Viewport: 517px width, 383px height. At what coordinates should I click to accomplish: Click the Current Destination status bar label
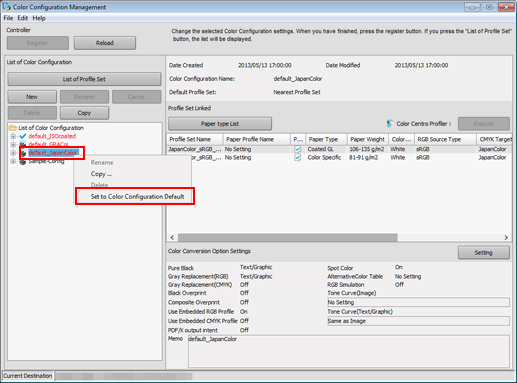[x=28, y=376]
